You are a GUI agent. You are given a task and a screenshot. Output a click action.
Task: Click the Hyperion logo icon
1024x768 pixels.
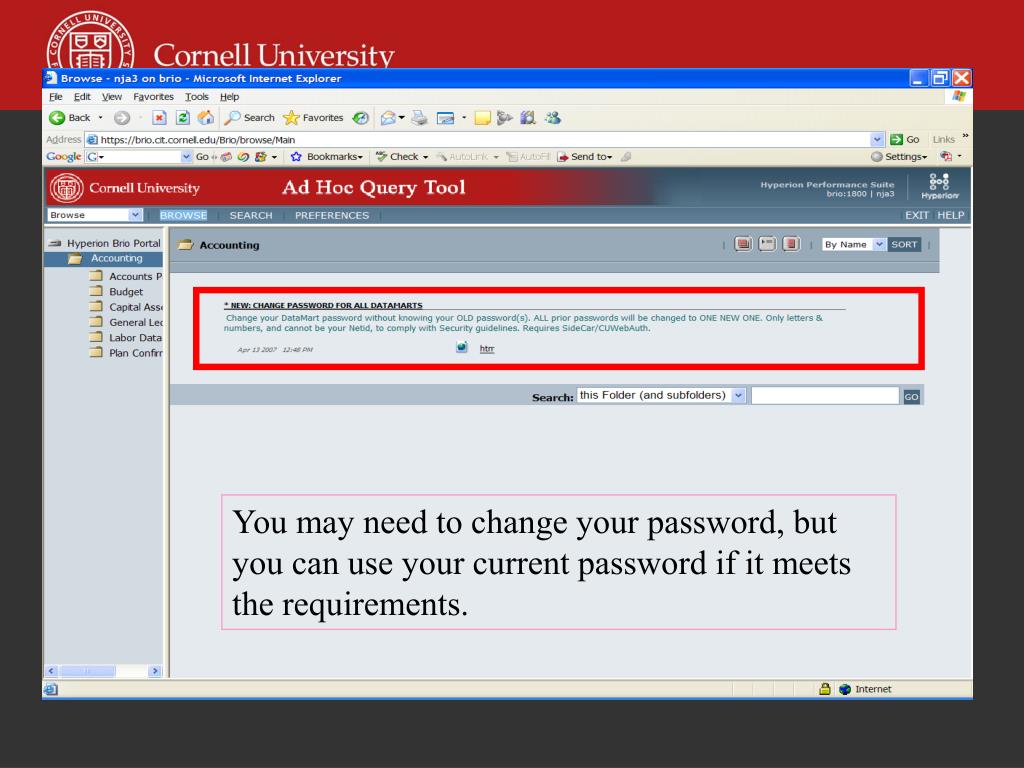click(x=939, y=186)
